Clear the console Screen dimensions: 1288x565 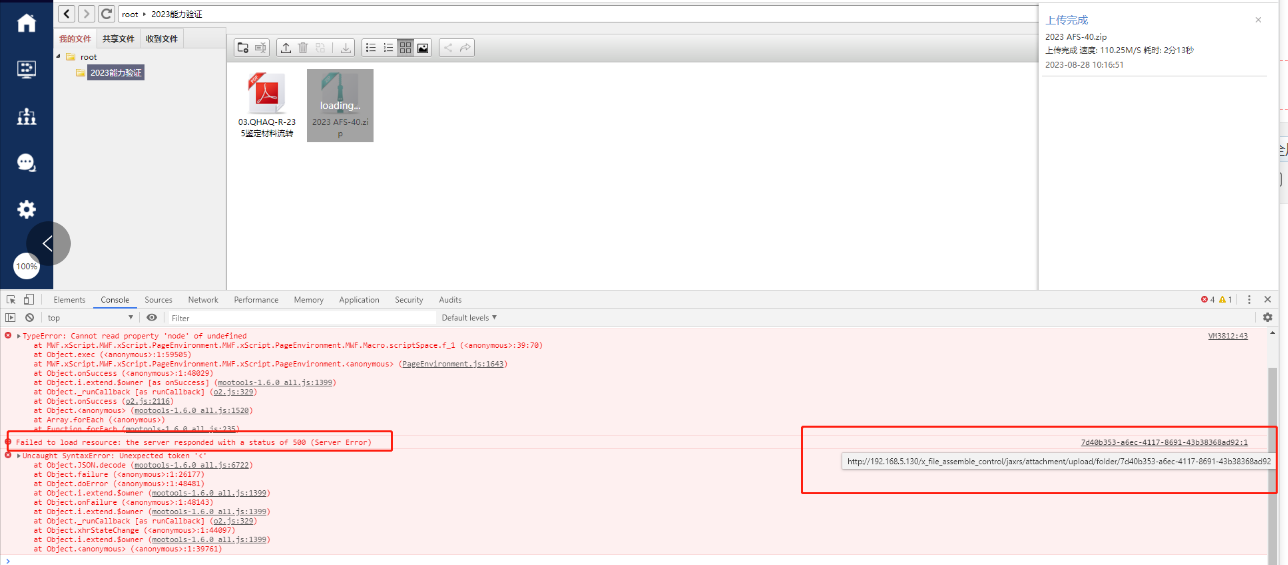click(x=29, y=318)
